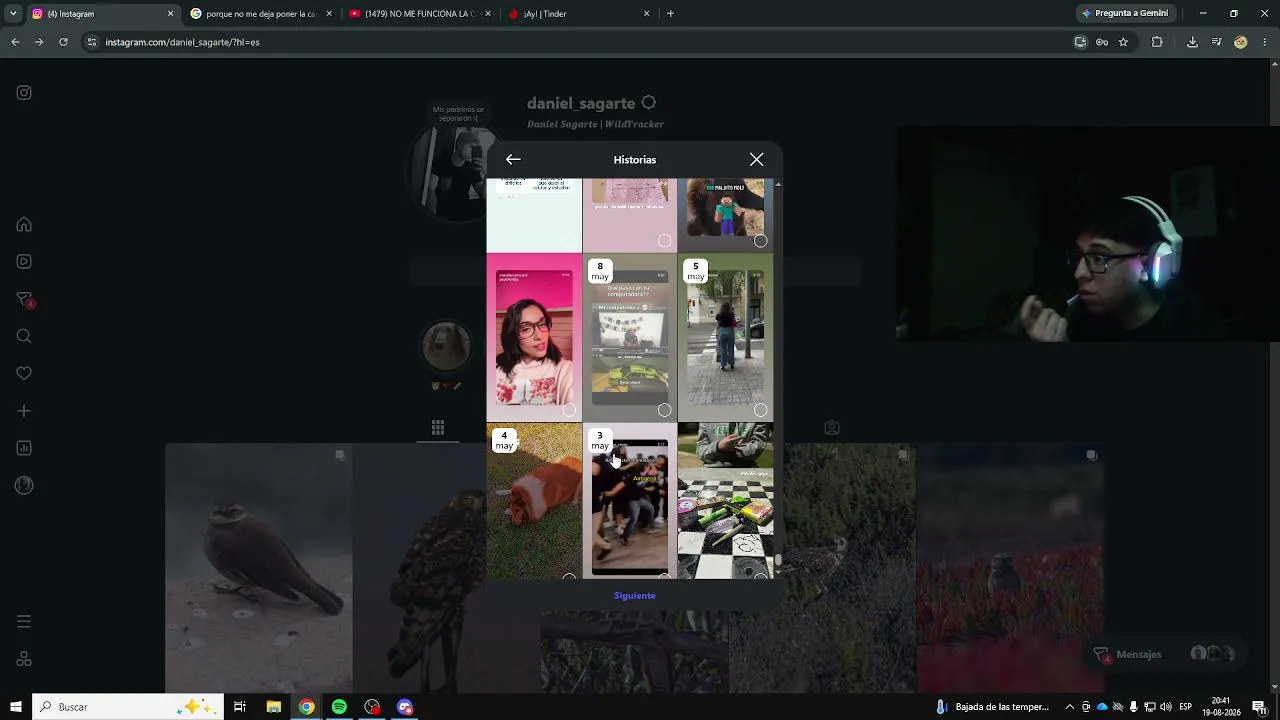Screen dimensions: 1280x720
Task: Open File Explorer from the taskbar
Action: pos(273,707)
